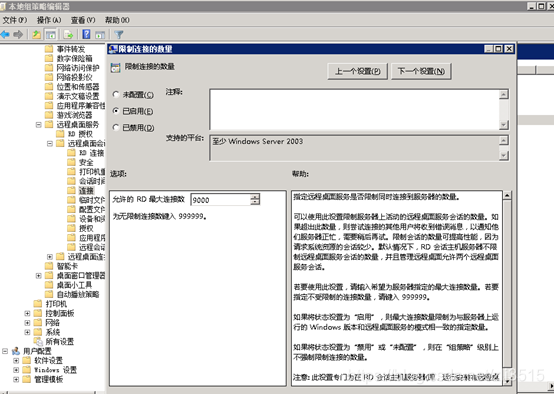Collapse the 远程桌面会话 tree node
The height and width of the screenshot is (394, 554).
coord(50,143)
